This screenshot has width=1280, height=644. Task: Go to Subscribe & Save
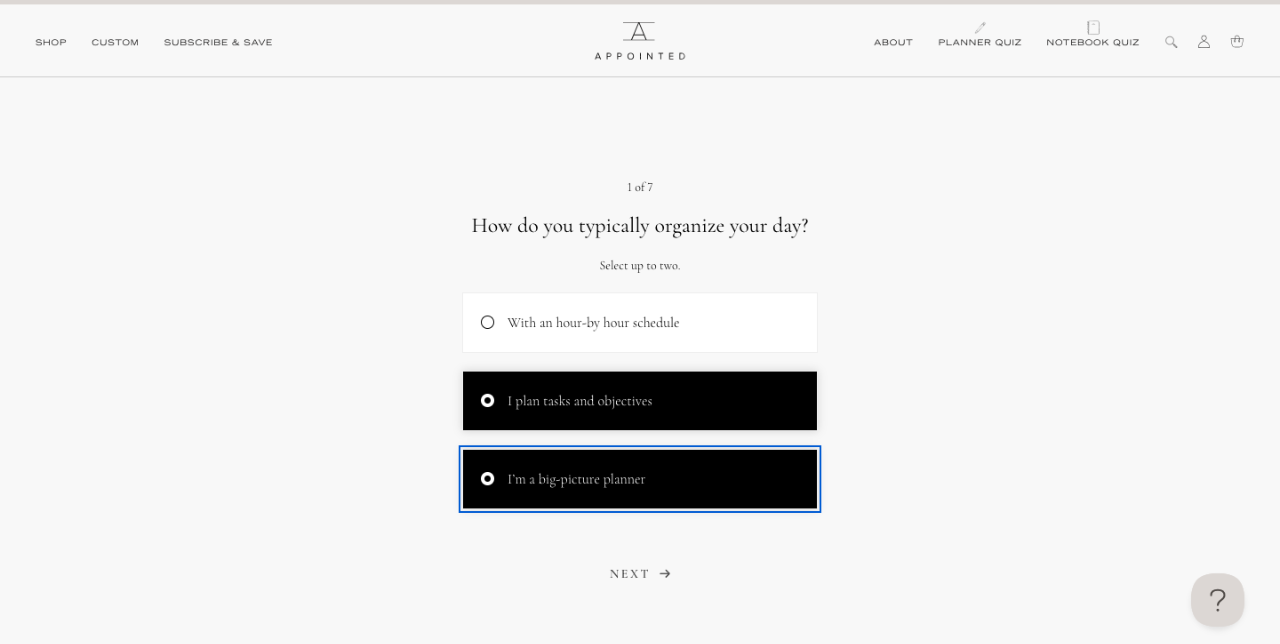[218, 43]
